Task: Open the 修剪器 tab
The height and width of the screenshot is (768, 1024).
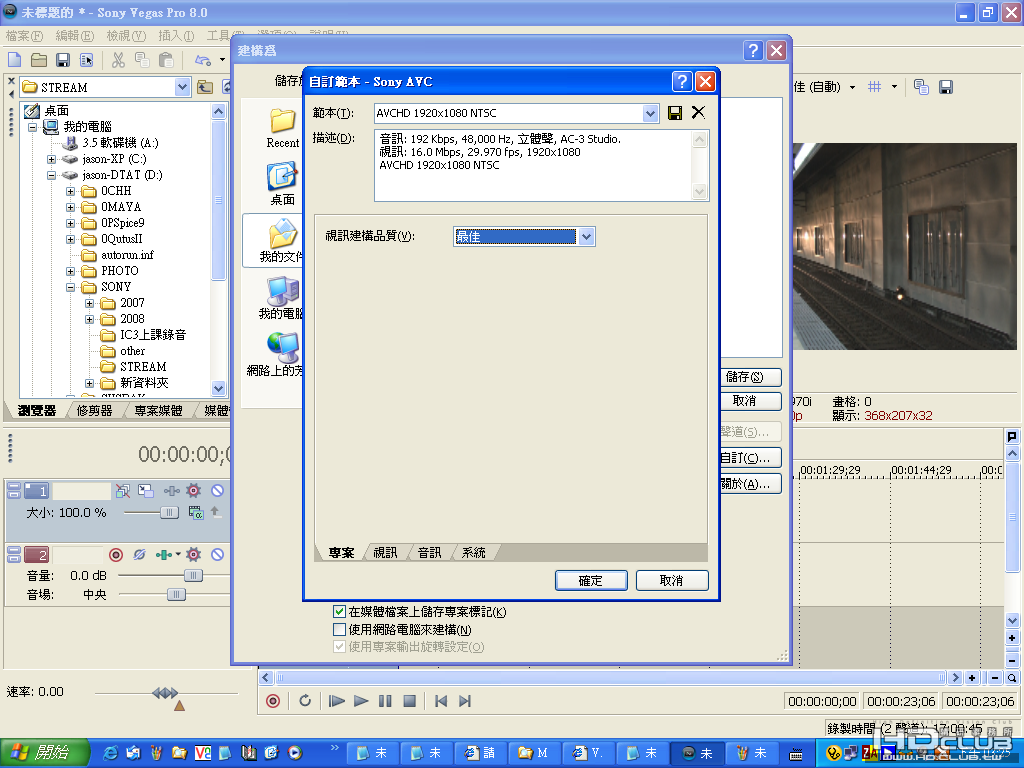Action: click(x=95, y=411)
